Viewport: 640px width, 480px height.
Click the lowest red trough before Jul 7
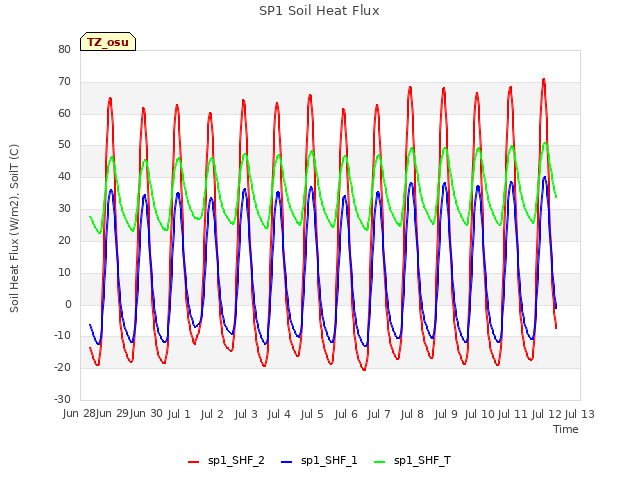pyautogui.click(x=364, y=369)
